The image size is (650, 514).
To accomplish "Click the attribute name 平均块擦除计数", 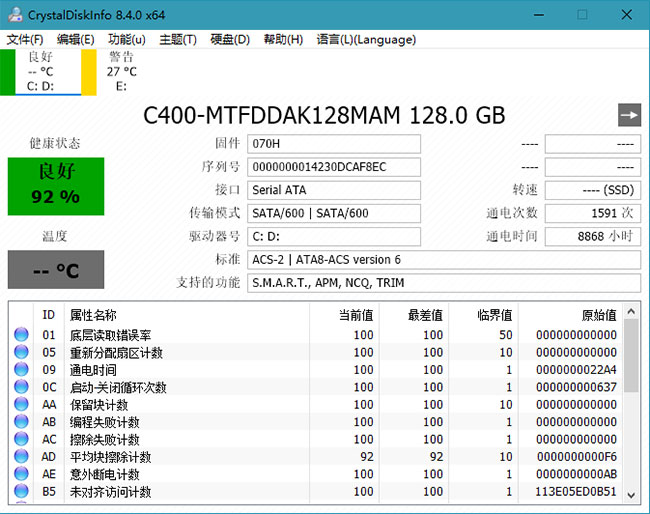I will [110, 457].
